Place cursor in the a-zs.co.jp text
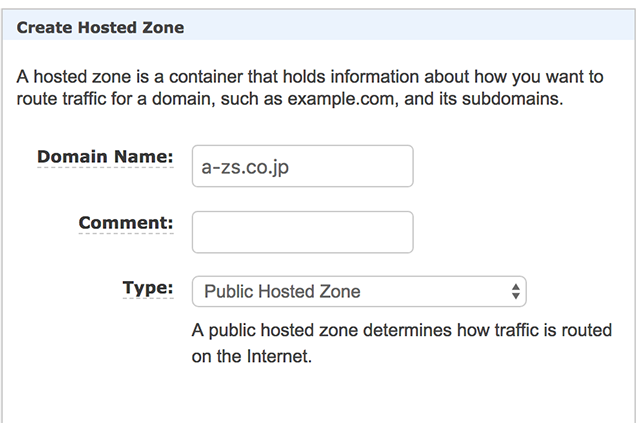Screen dimensions: 640x423 245,167
